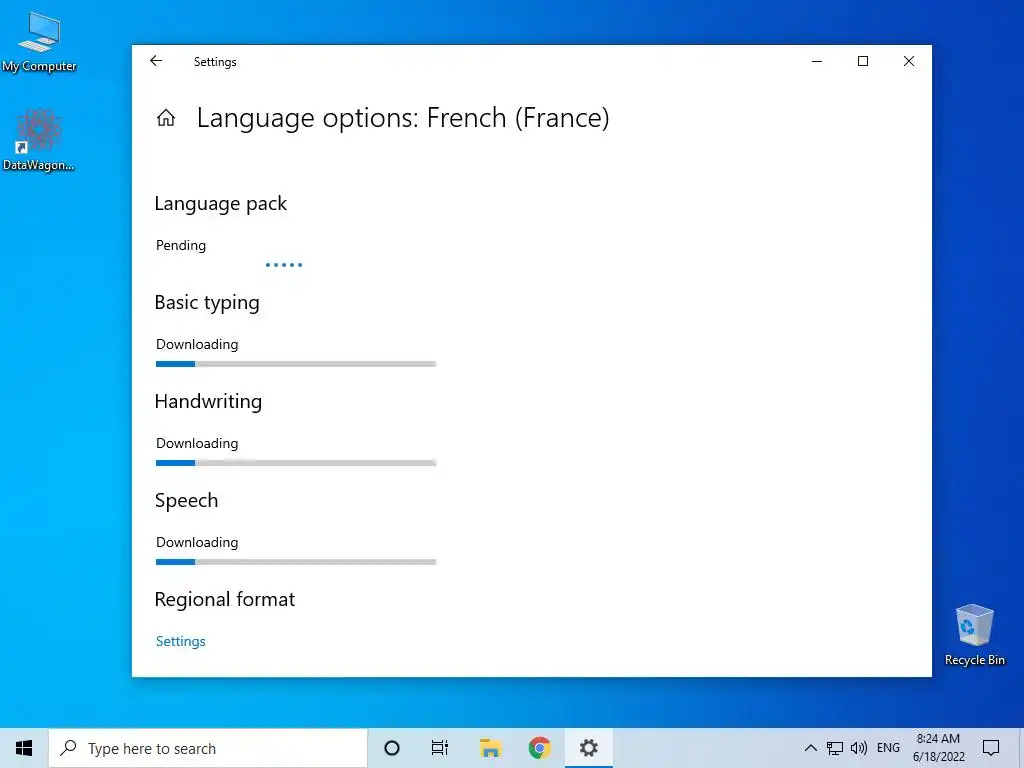Open the Action Center notifications icon

pyautogui.click(x=991, y=748)
